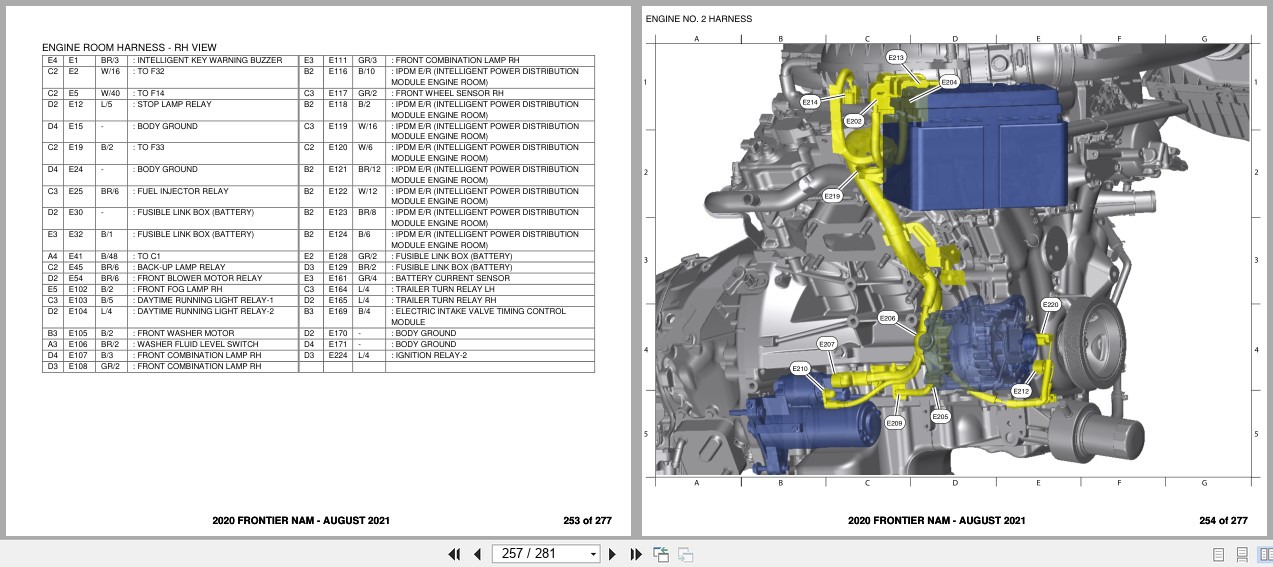Click WASHER FLUID LEVEL SWITCH text
The height and width of the screenshot is (567, 1273).
(x=195, y=344)
